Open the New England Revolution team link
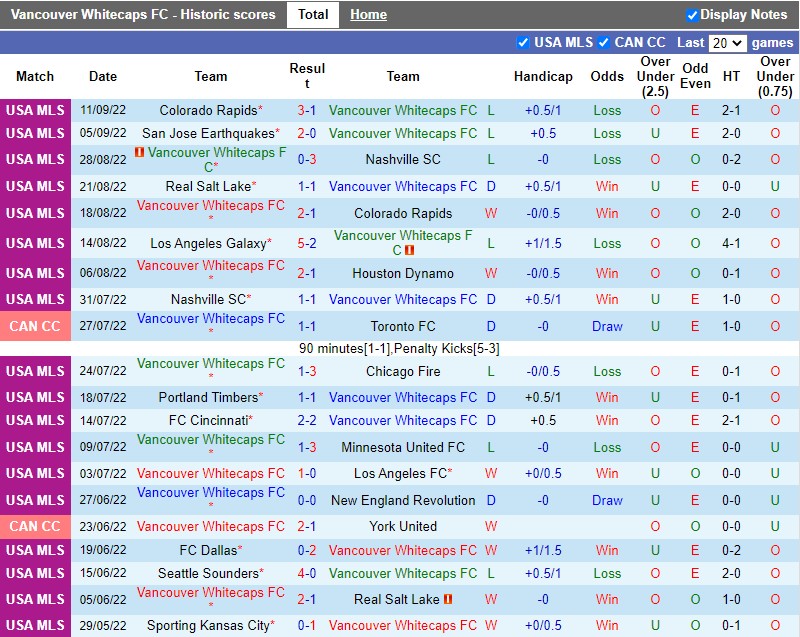 (403, 500)
